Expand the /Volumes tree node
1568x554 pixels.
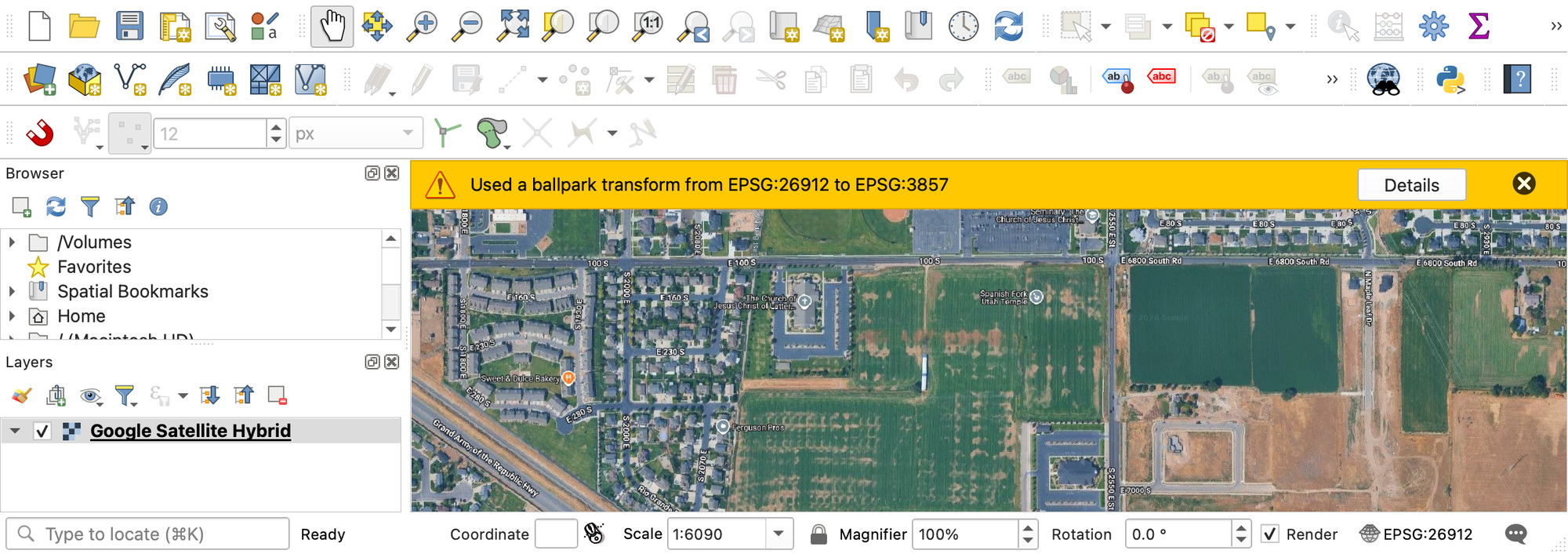pos(12,242)
